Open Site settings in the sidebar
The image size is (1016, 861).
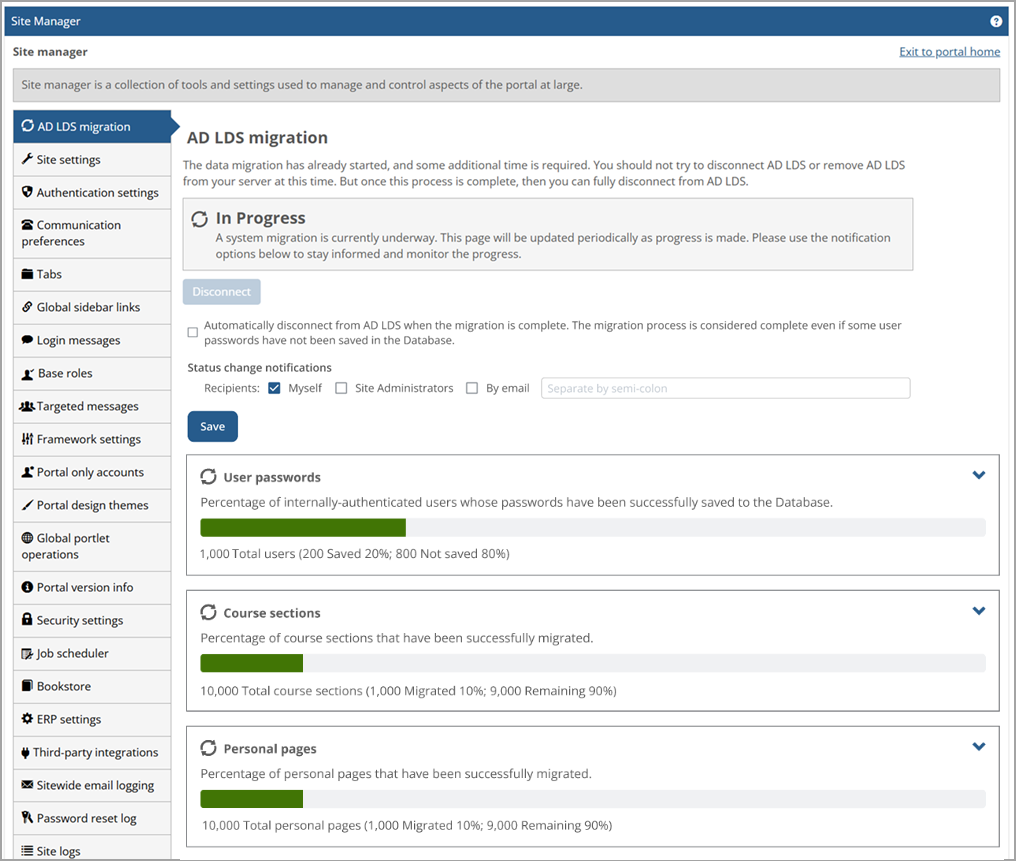pos(92,159)
